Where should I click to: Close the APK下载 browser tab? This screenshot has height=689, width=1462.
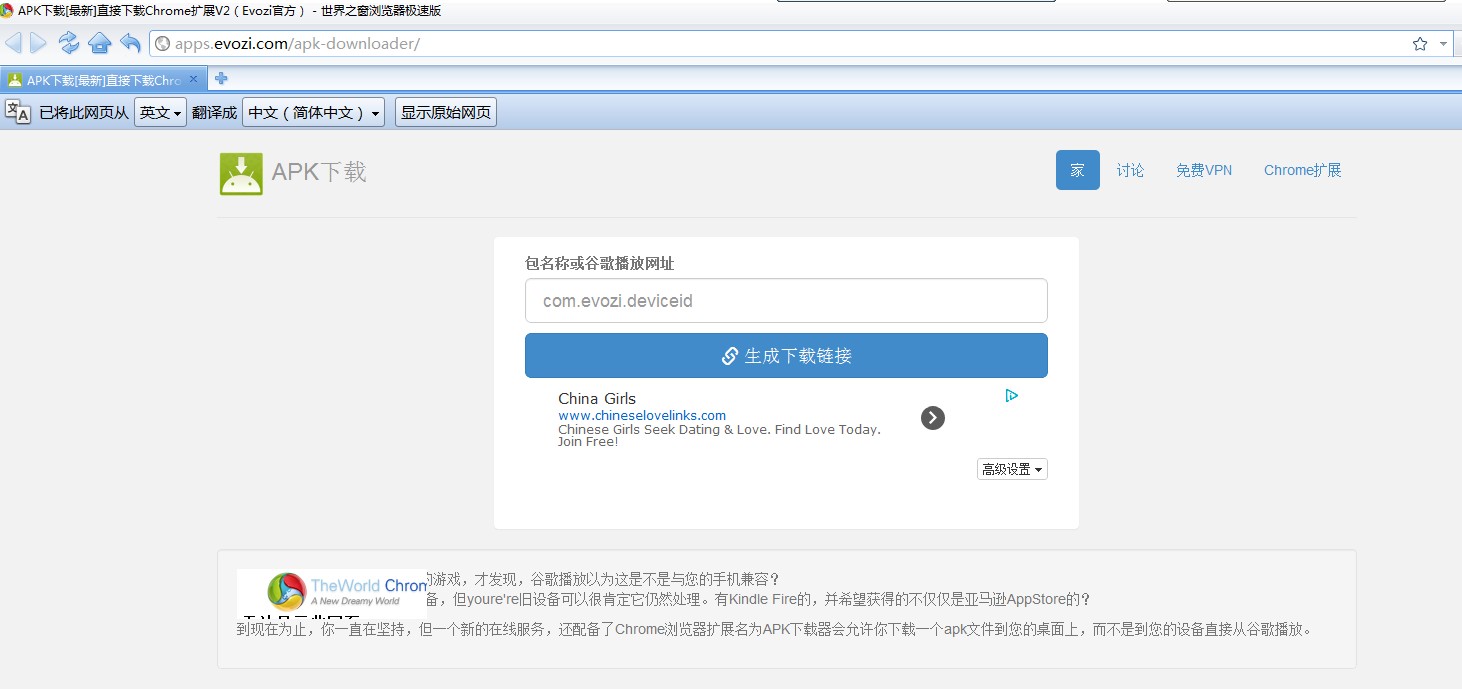tap(194, 79)
